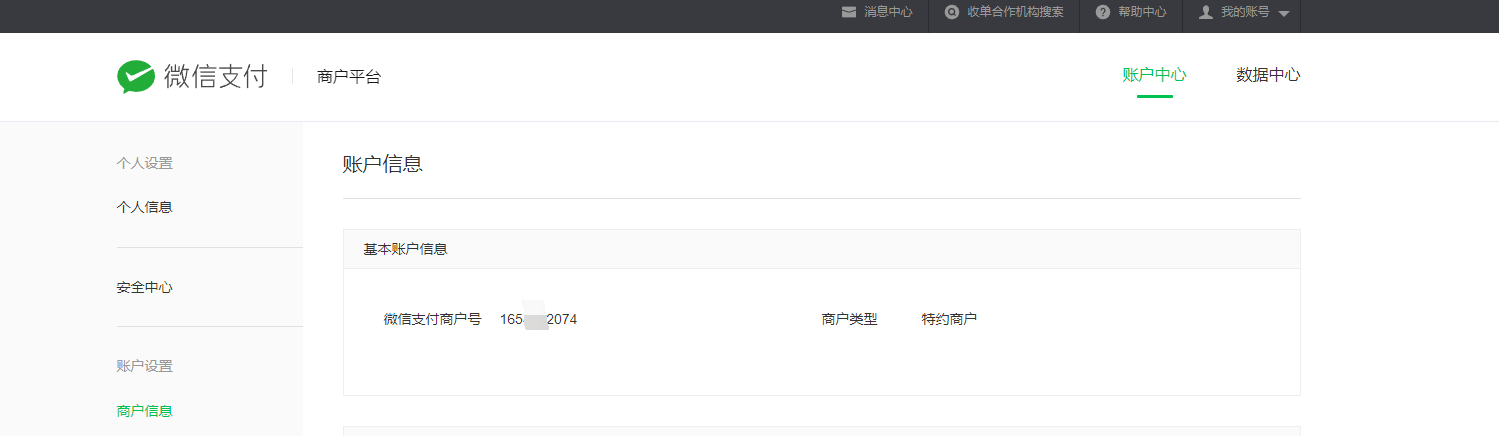Click the 账户信息 page title
Screen dimensions: 1499x436
tap(383, 165)
